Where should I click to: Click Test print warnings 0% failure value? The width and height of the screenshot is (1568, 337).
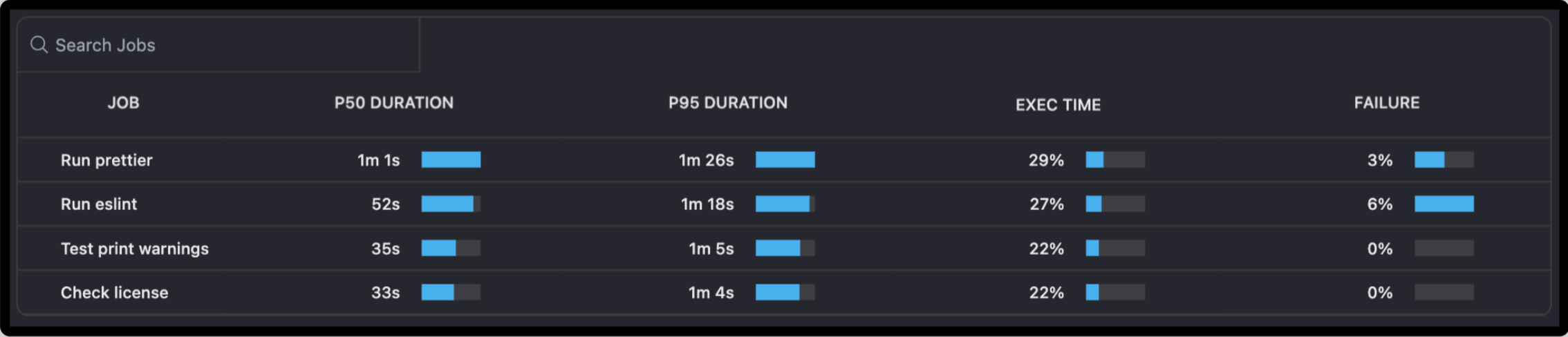pyautogui.click(x=1379, y=249)
